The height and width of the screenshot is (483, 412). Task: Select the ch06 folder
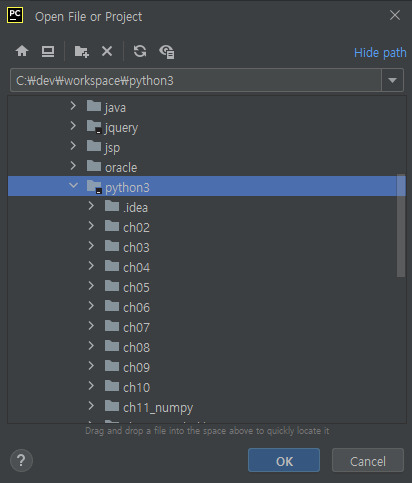[136, 308]
